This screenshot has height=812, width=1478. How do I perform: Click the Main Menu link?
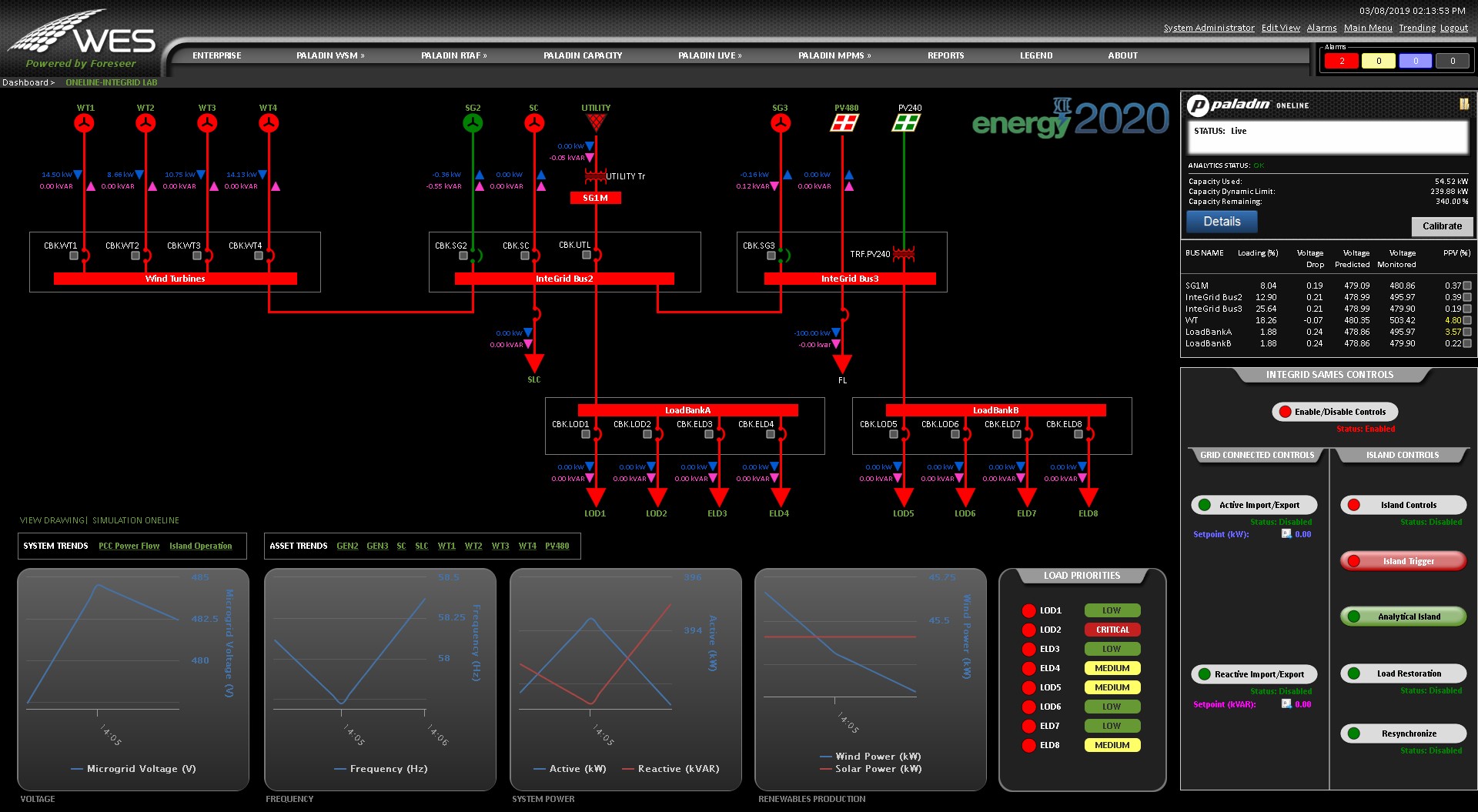tap(1368, 28)
